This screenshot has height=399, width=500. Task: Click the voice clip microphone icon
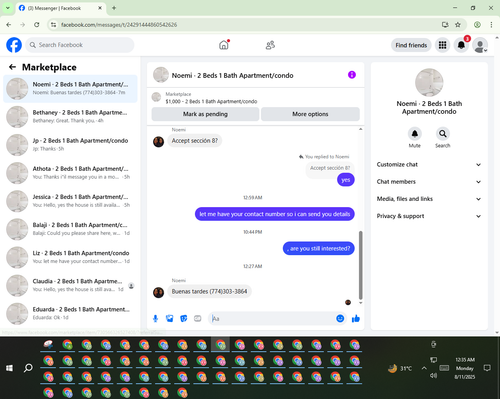[x=155, y=319]
